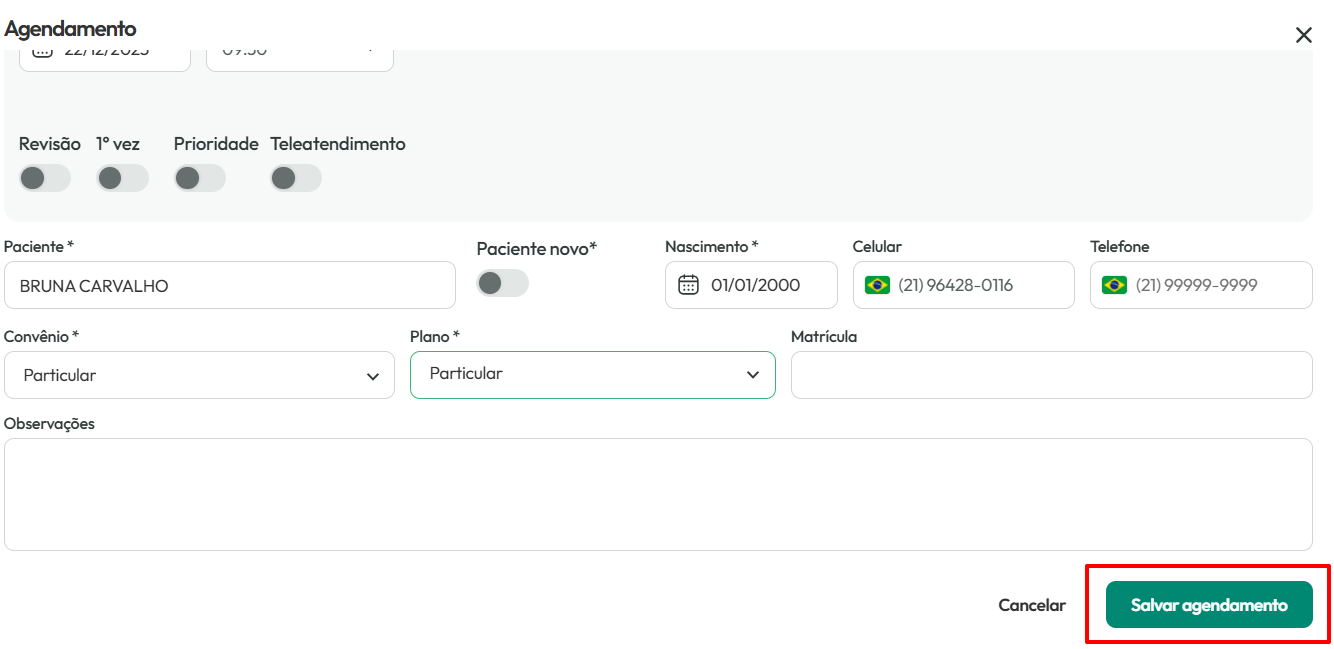Expand the Plano dropdown chevron
This screenshot has width=1334, height=649.
point(753,375)
